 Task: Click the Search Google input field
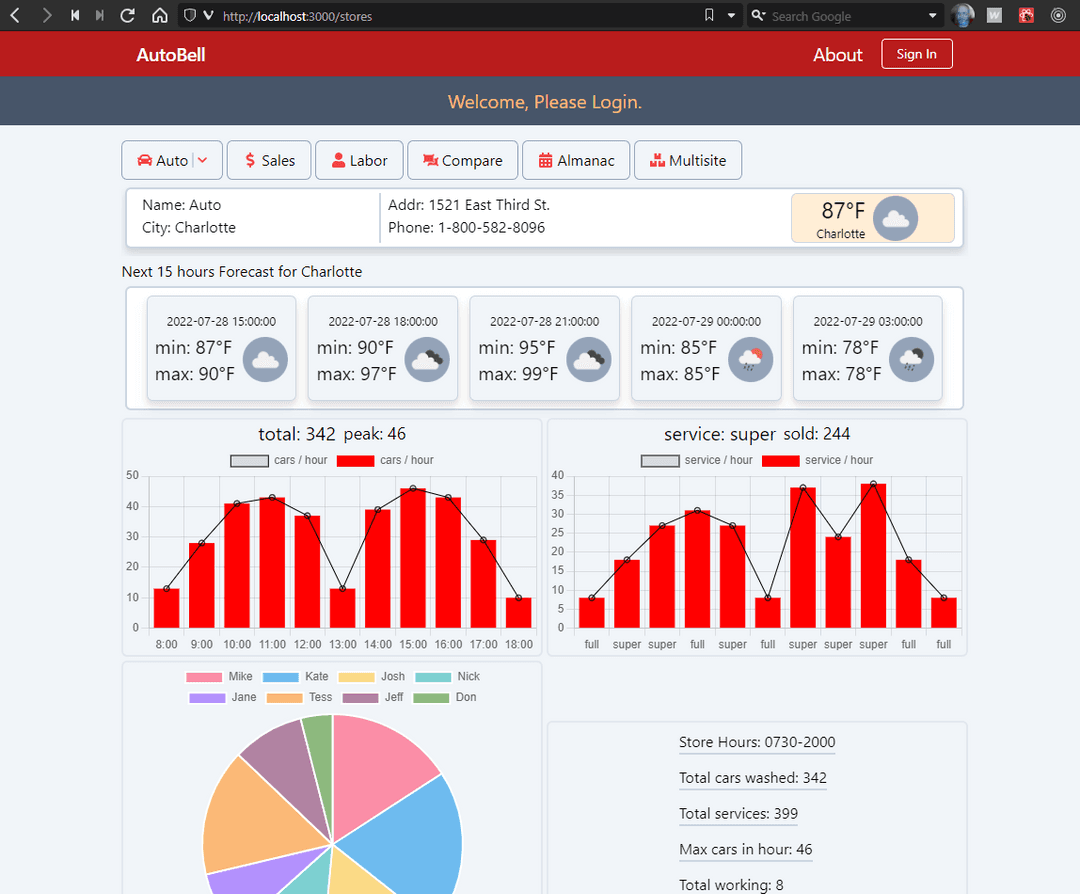[x=847, y=16]
